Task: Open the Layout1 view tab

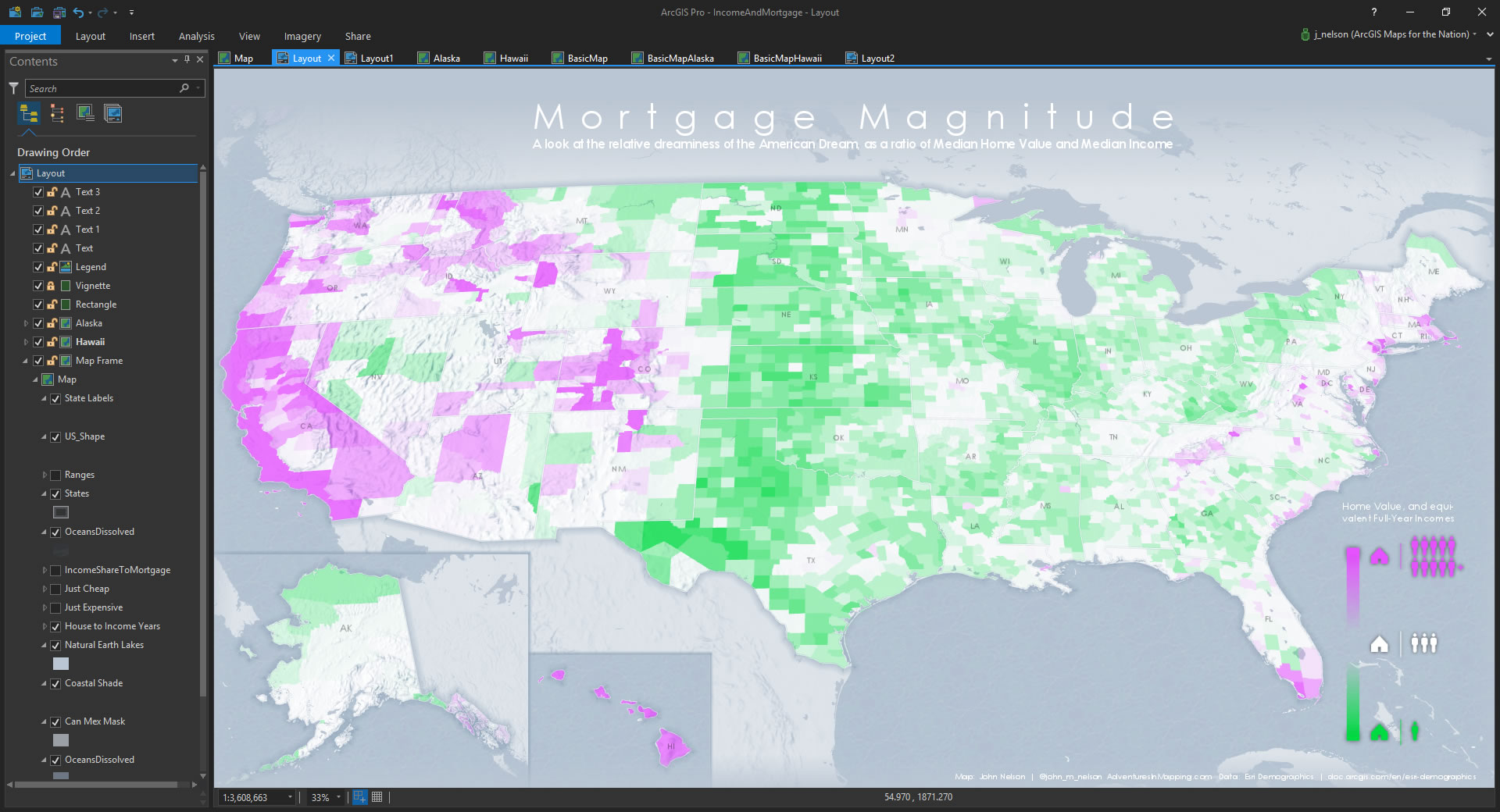Action: [370, 59]
